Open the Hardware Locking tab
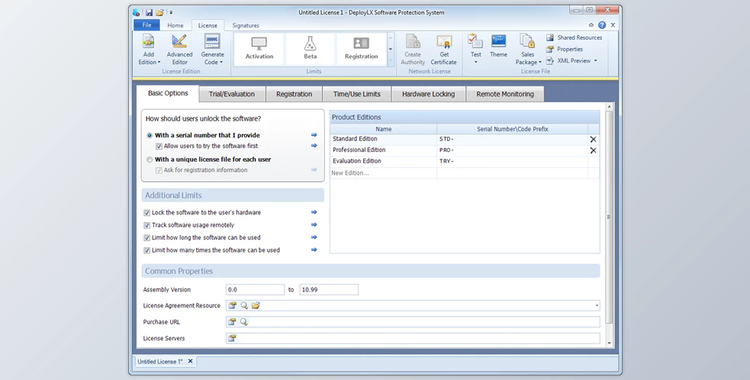This screenshot has height=380, width=750. 428,94
